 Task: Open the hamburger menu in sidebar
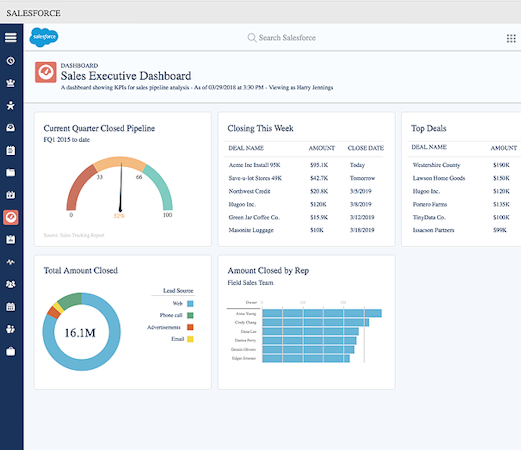(x=11, y=37)
